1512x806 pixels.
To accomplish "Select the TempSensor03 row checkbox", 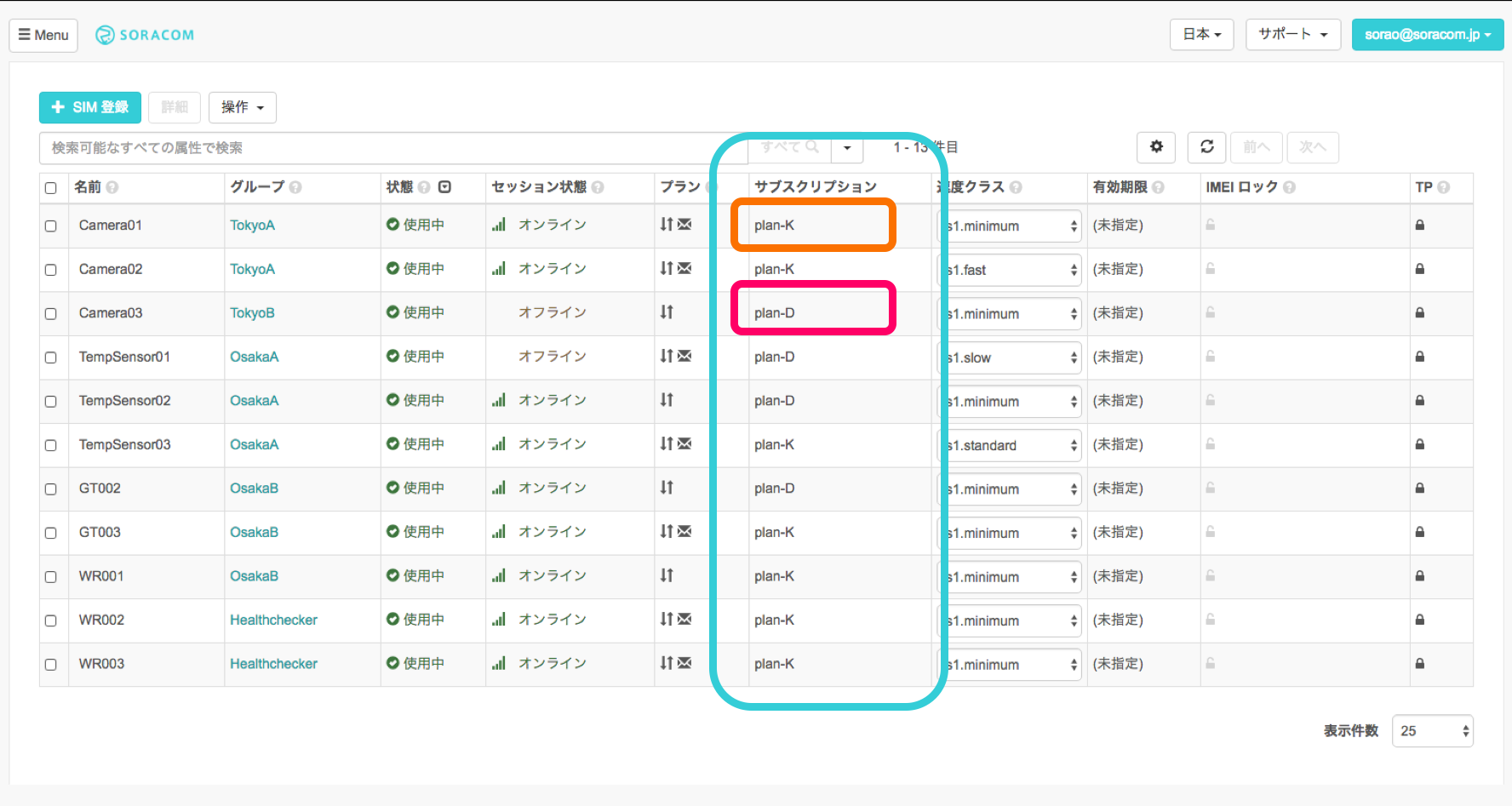I will [51, 445].
